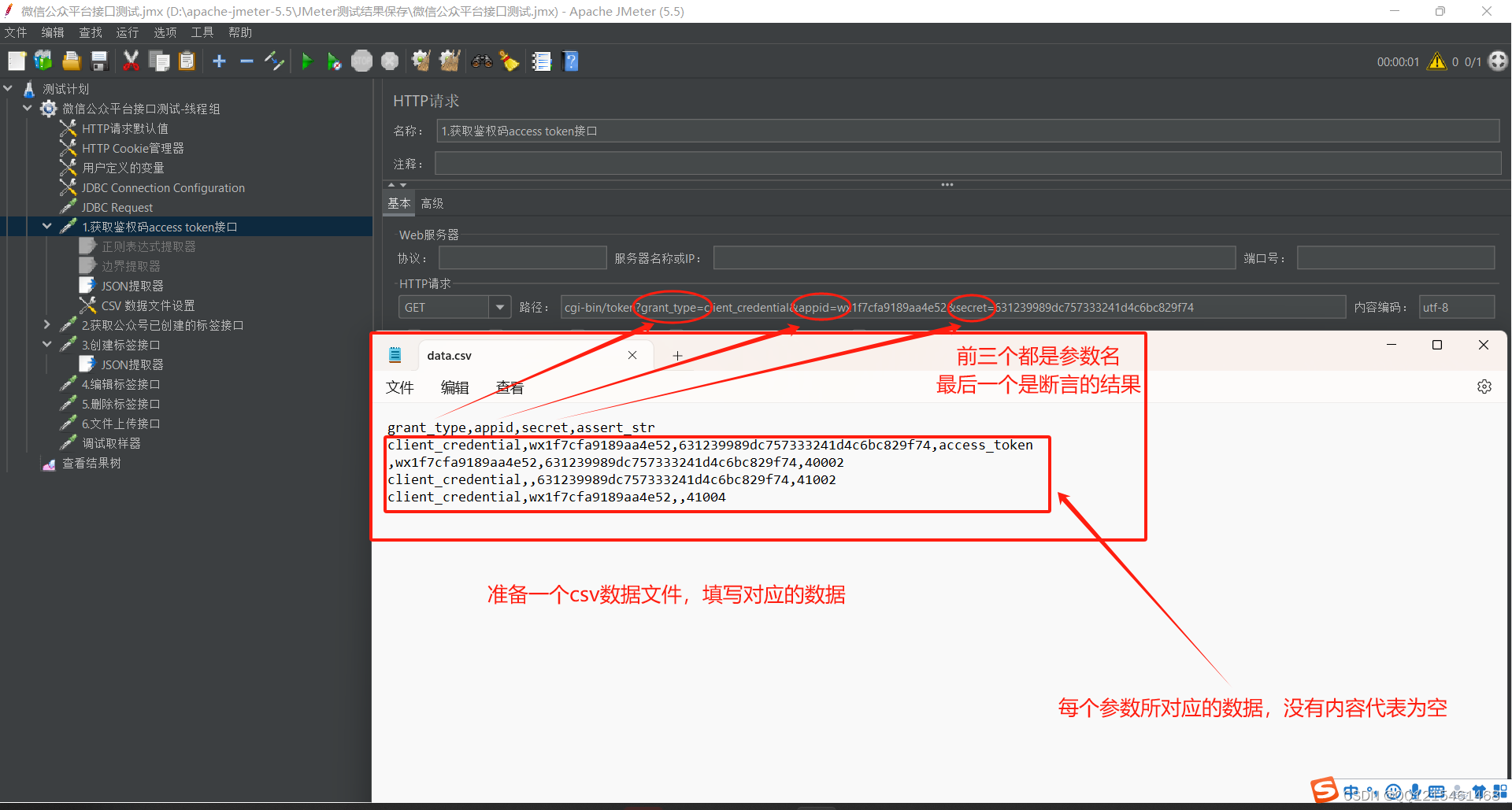Click the Paste clipboard icon

(187, 61)
